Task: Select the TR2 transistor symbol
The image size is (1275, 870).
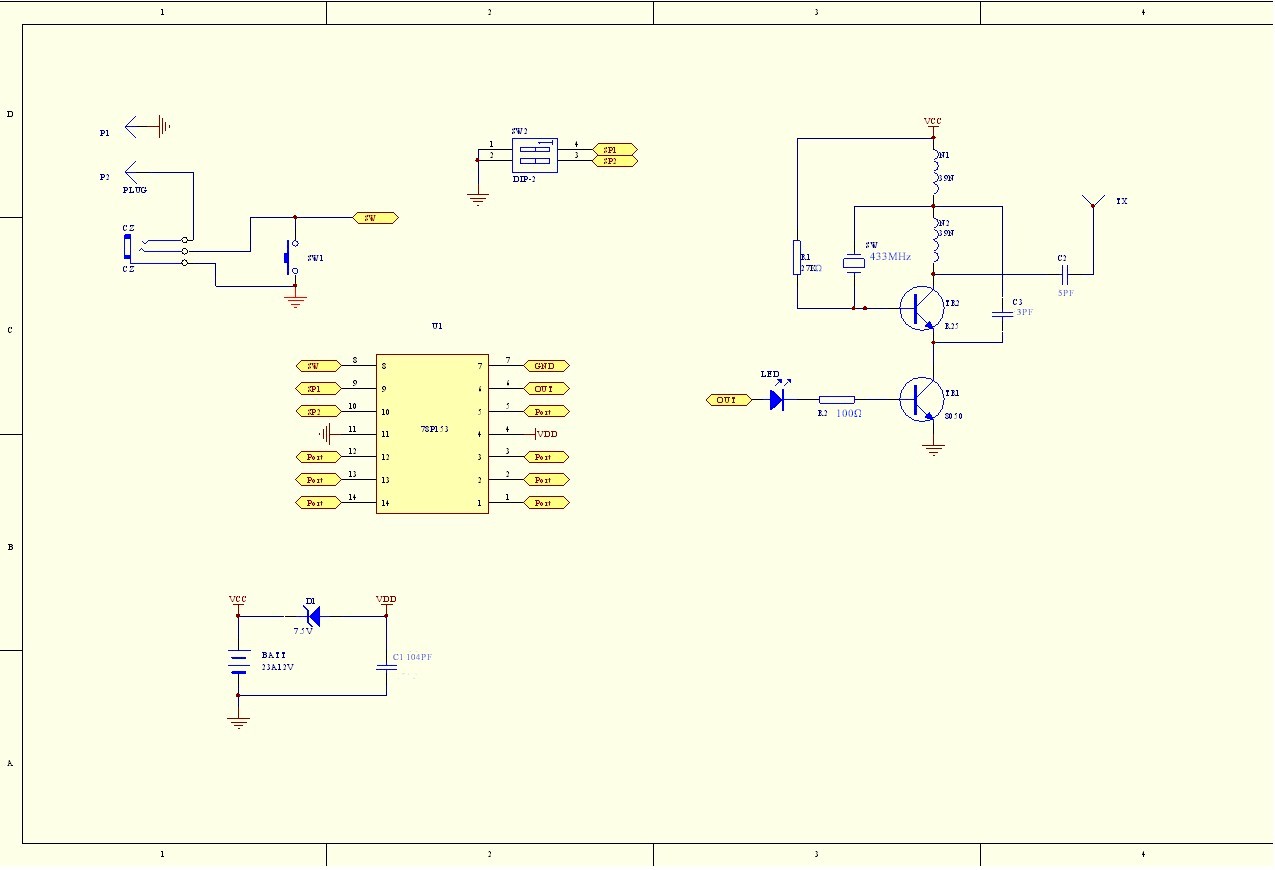Action: [920, 308]
